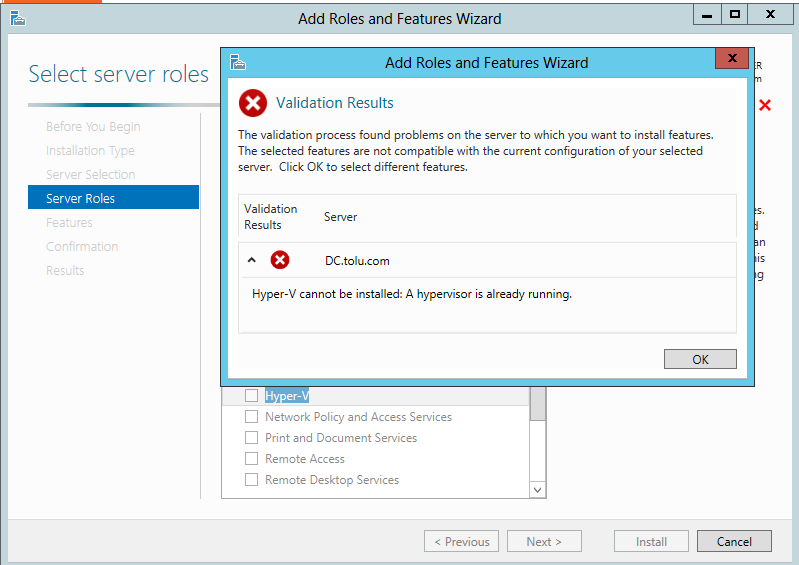The width and height of the screenshot is (799, 565).
Task: Click the Previous button
Action: click(x=461, y=541)
